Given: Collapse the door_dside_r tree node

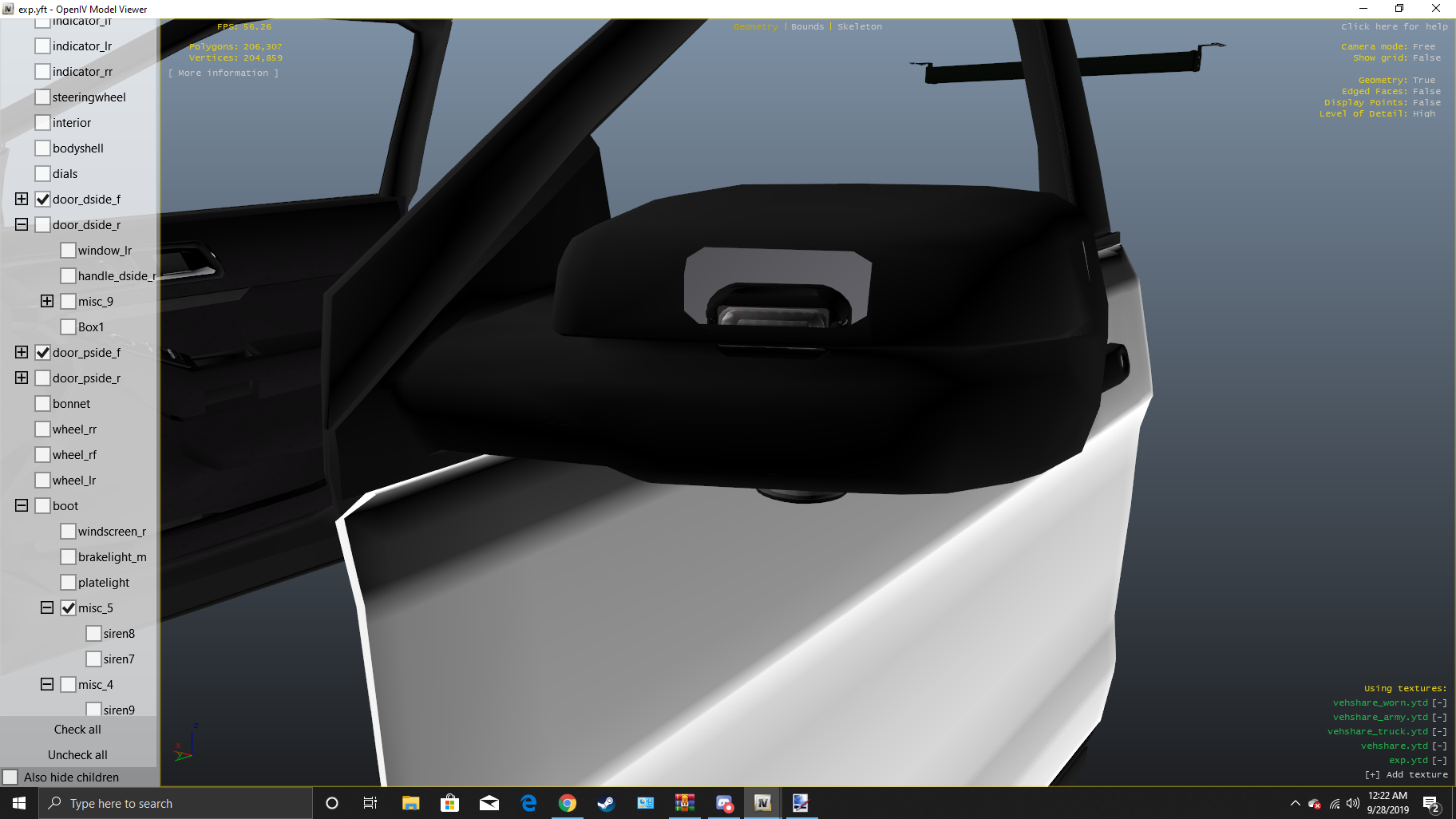Looking at the screenshot, I should (x=22, y=224).
